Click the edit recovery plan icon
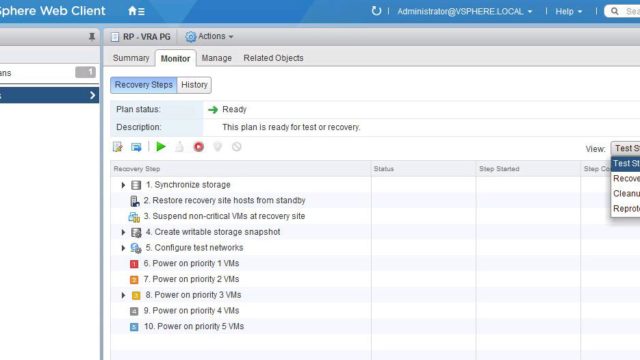The height and width of the screenshot is (360, 640). tap(118, 147)
